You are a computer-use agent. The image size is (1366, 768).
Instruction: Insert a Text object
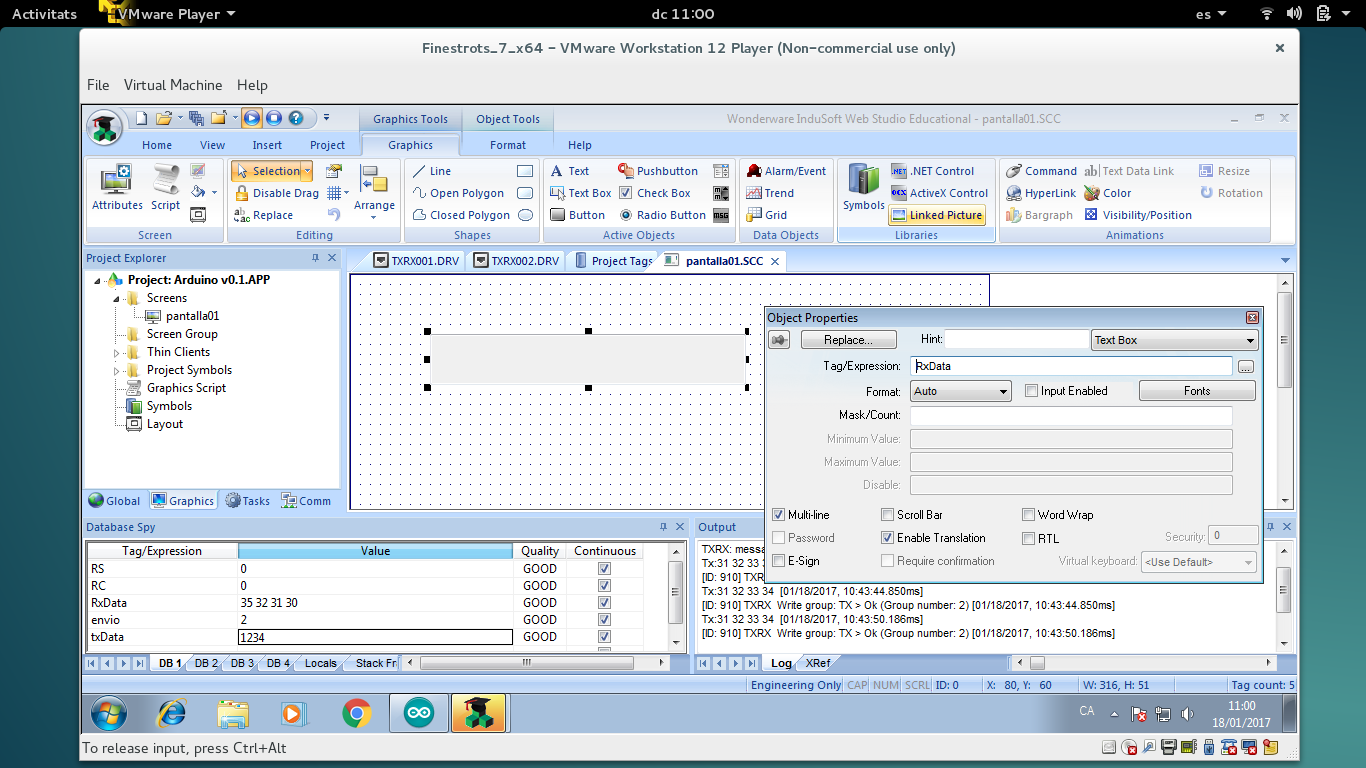[569, 171]
